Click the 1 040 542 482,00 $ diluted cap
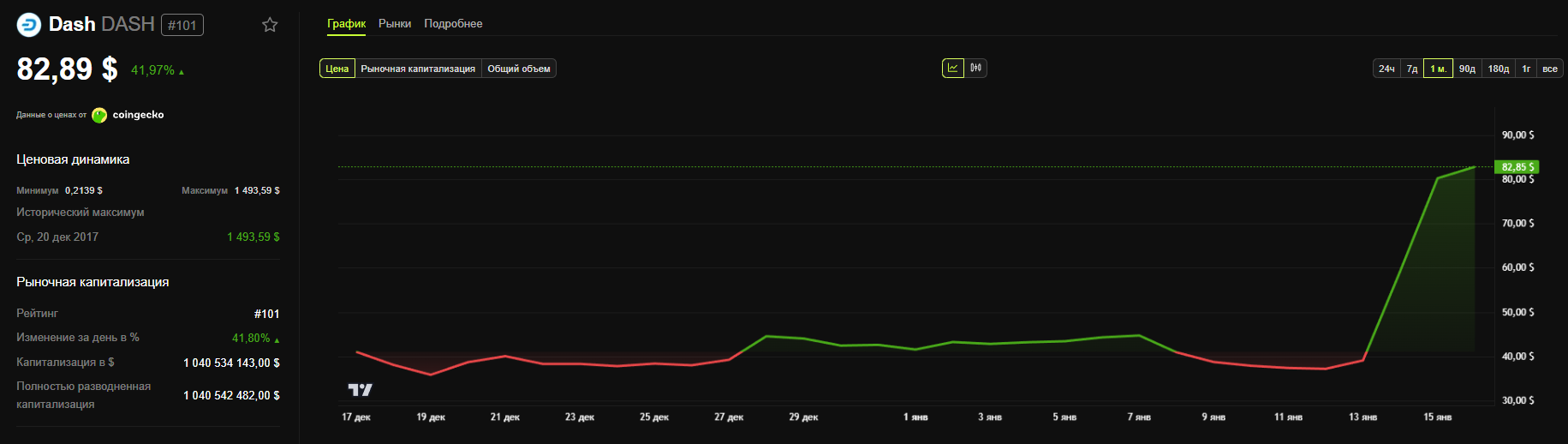This screenshot has width=1568, height=444. tap(231, 395)
